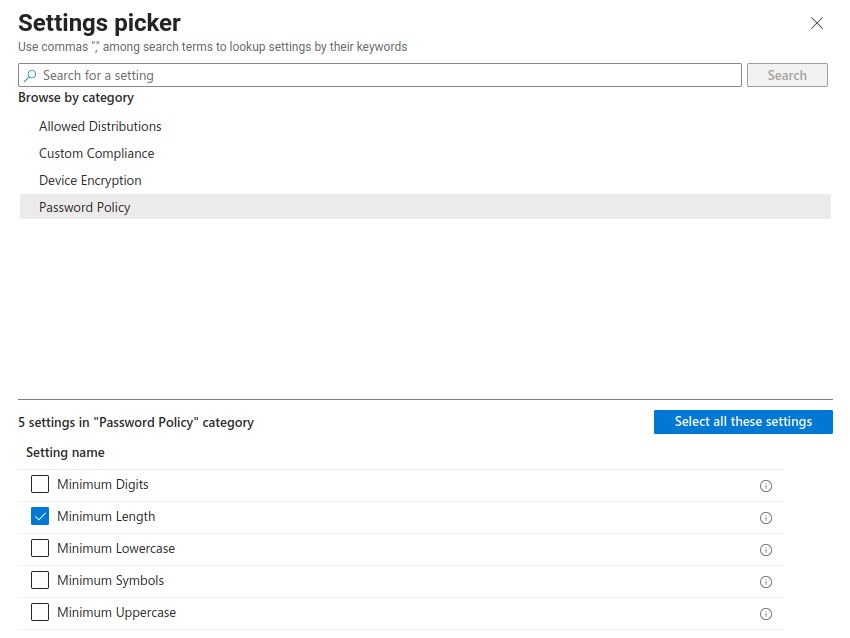Browse the Allowed Distributions category
This screenshot has width=850, height=638.
pos(100,127)
